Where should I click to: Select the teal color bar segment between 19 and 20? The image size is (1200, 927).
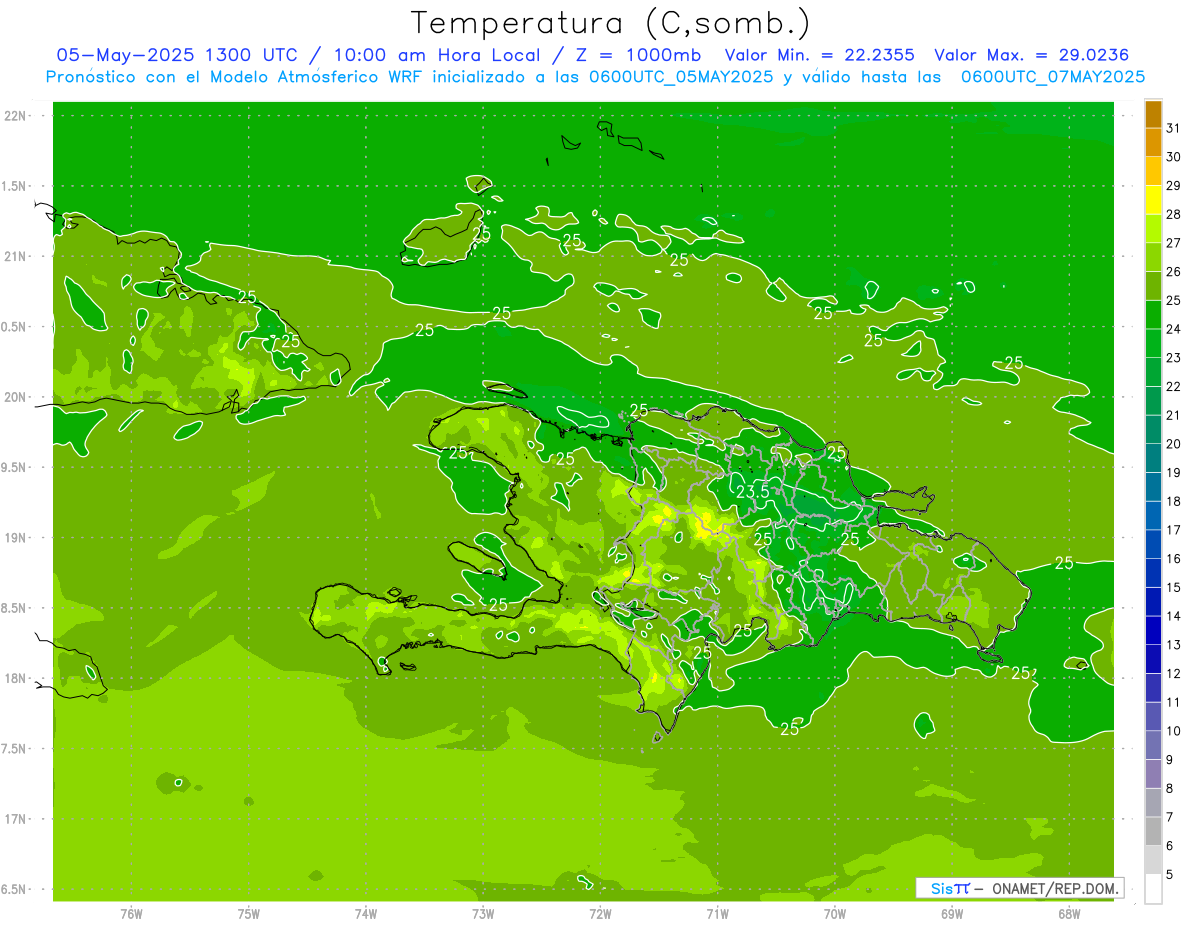[1153, 458]
